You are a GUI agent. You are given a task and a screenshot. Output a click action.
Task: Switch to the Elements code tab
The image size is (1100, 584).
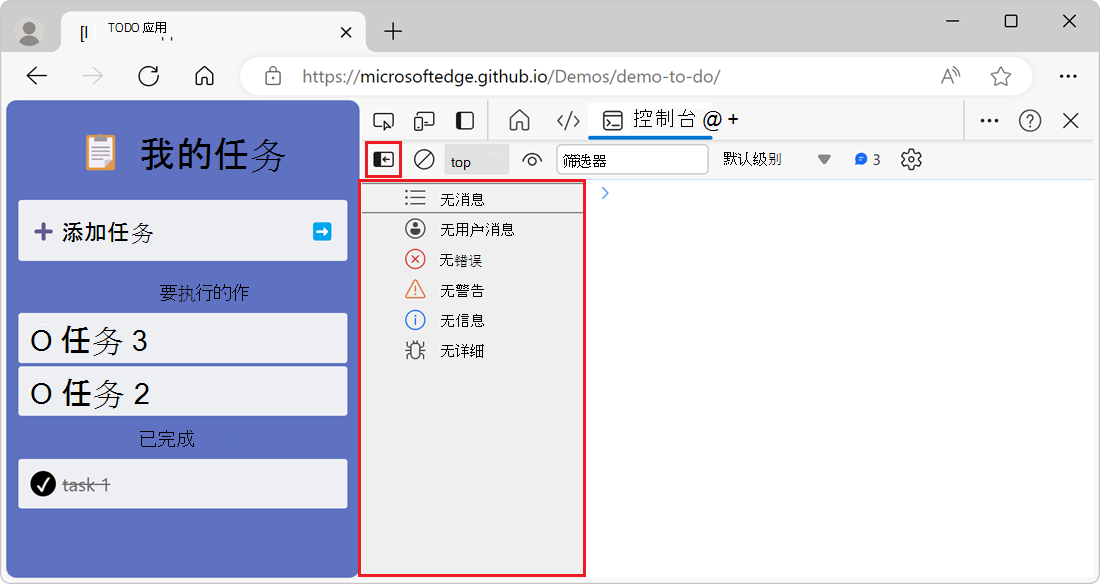pyautogui.click(x=568, y=121)
